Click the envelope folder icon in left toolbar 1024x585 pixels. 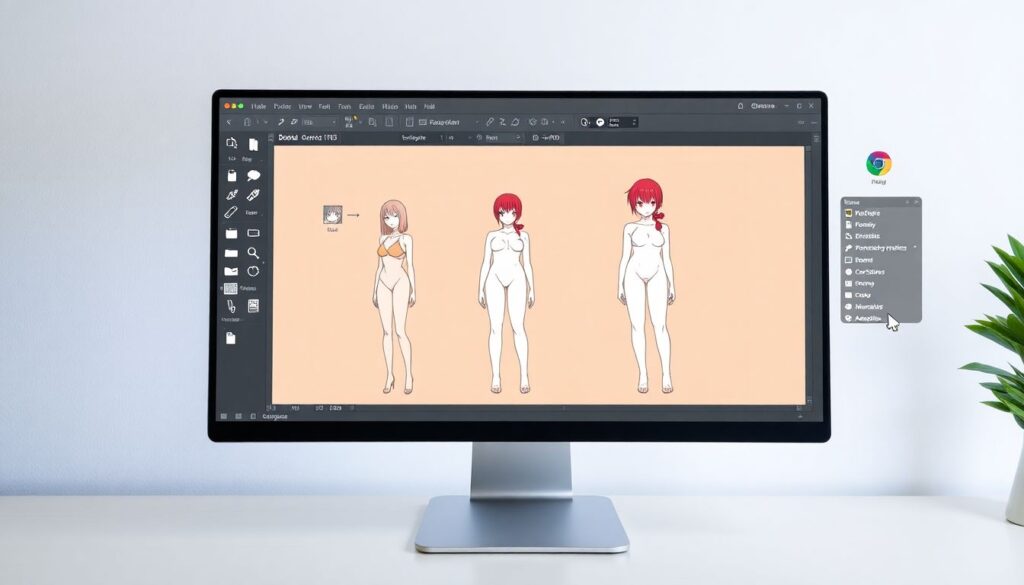point(231,271)
